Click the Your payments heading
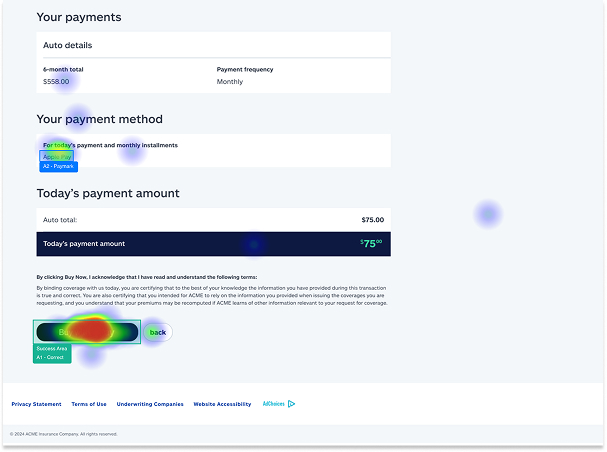The height and width of the screenshot is (452, 607). coord(79,17)
